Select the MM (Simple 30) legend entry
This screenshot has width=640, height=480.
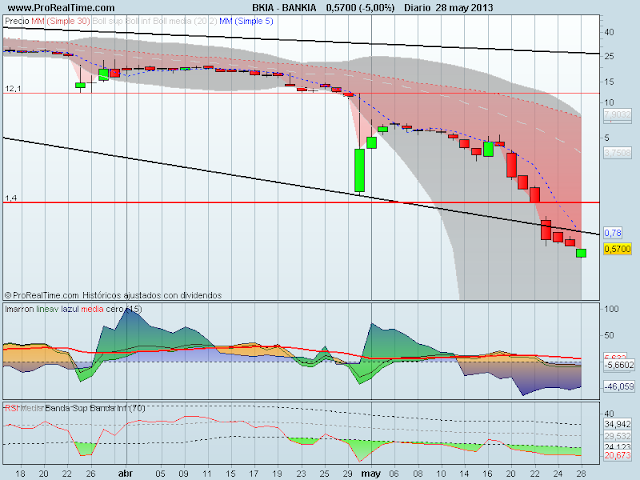point(61,21)
